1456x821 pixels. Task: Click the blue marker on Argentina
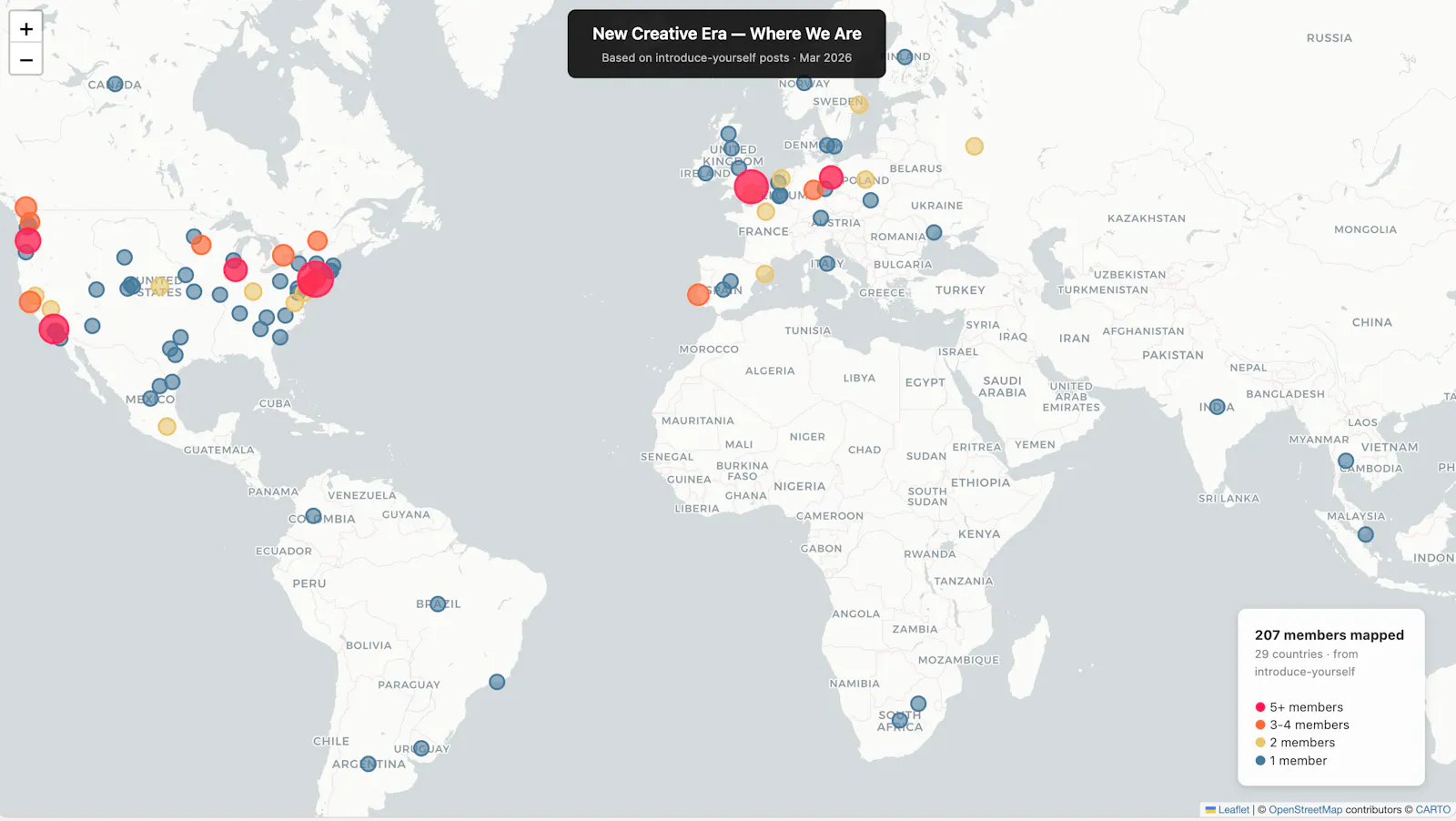point(368,764)
